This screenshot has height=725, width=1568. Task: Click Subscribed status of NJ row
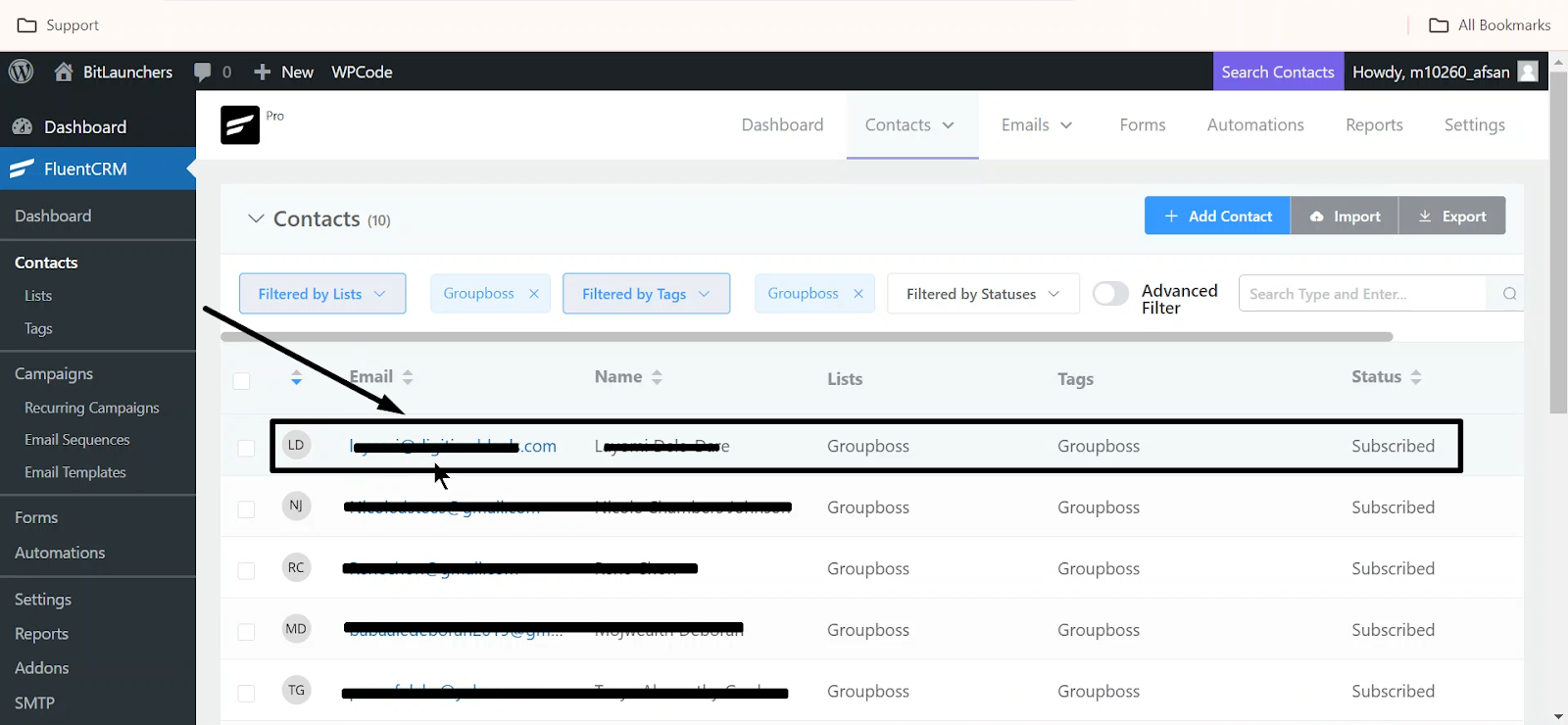[x=1393, y=507]
